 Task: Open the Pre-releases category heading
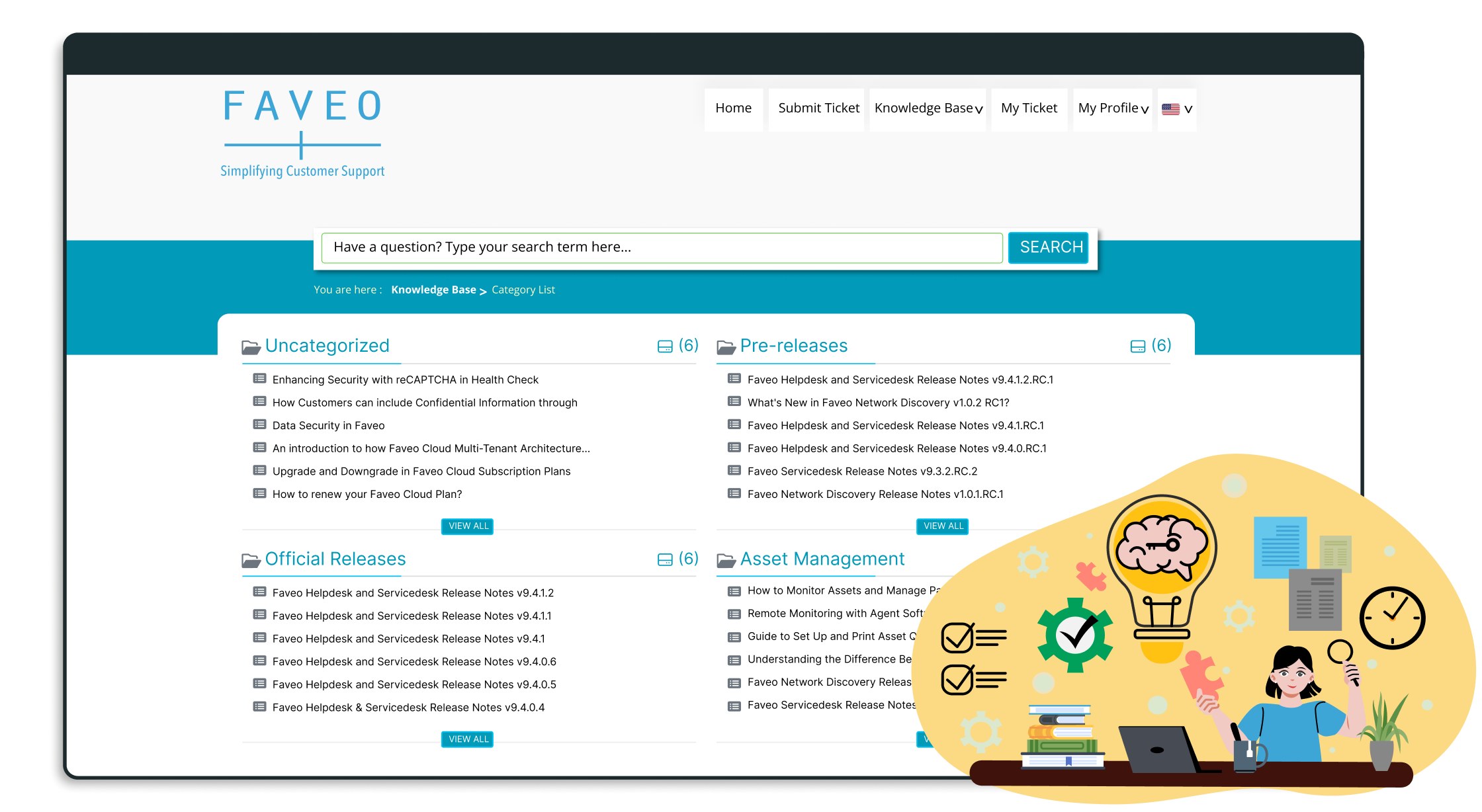click(794, 346)
